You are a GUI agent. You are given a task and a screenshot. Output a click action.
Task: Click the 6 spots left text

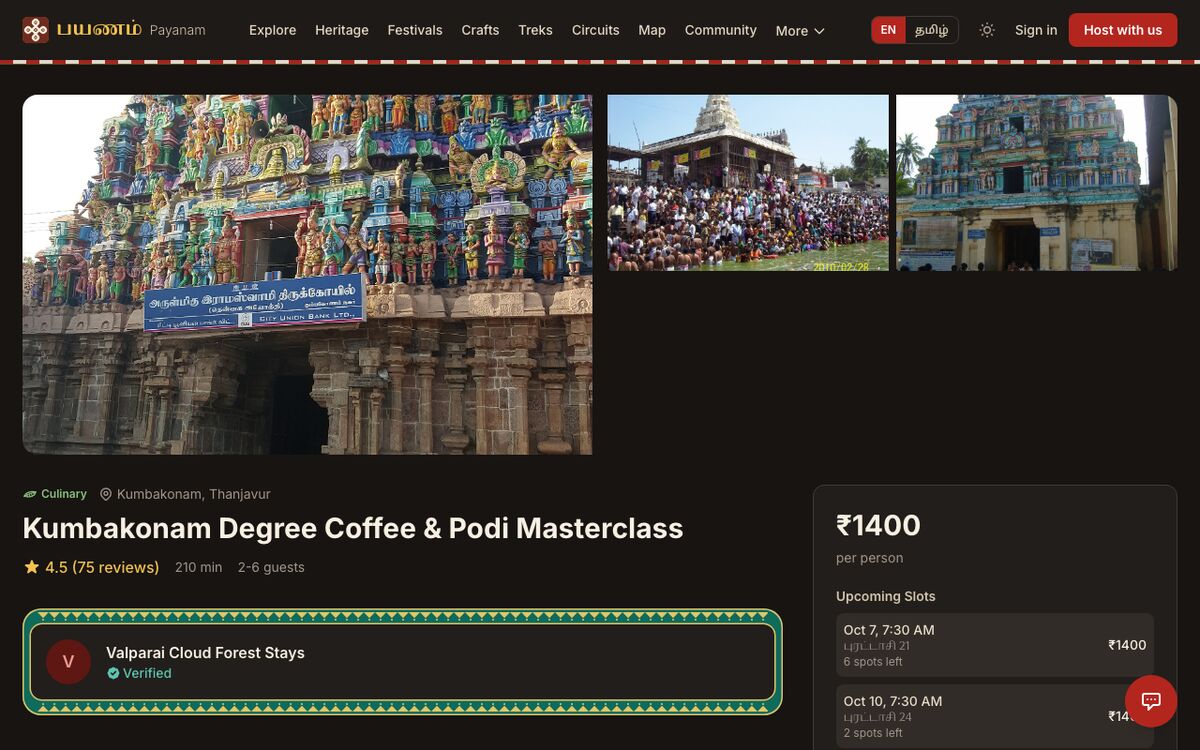873,662
